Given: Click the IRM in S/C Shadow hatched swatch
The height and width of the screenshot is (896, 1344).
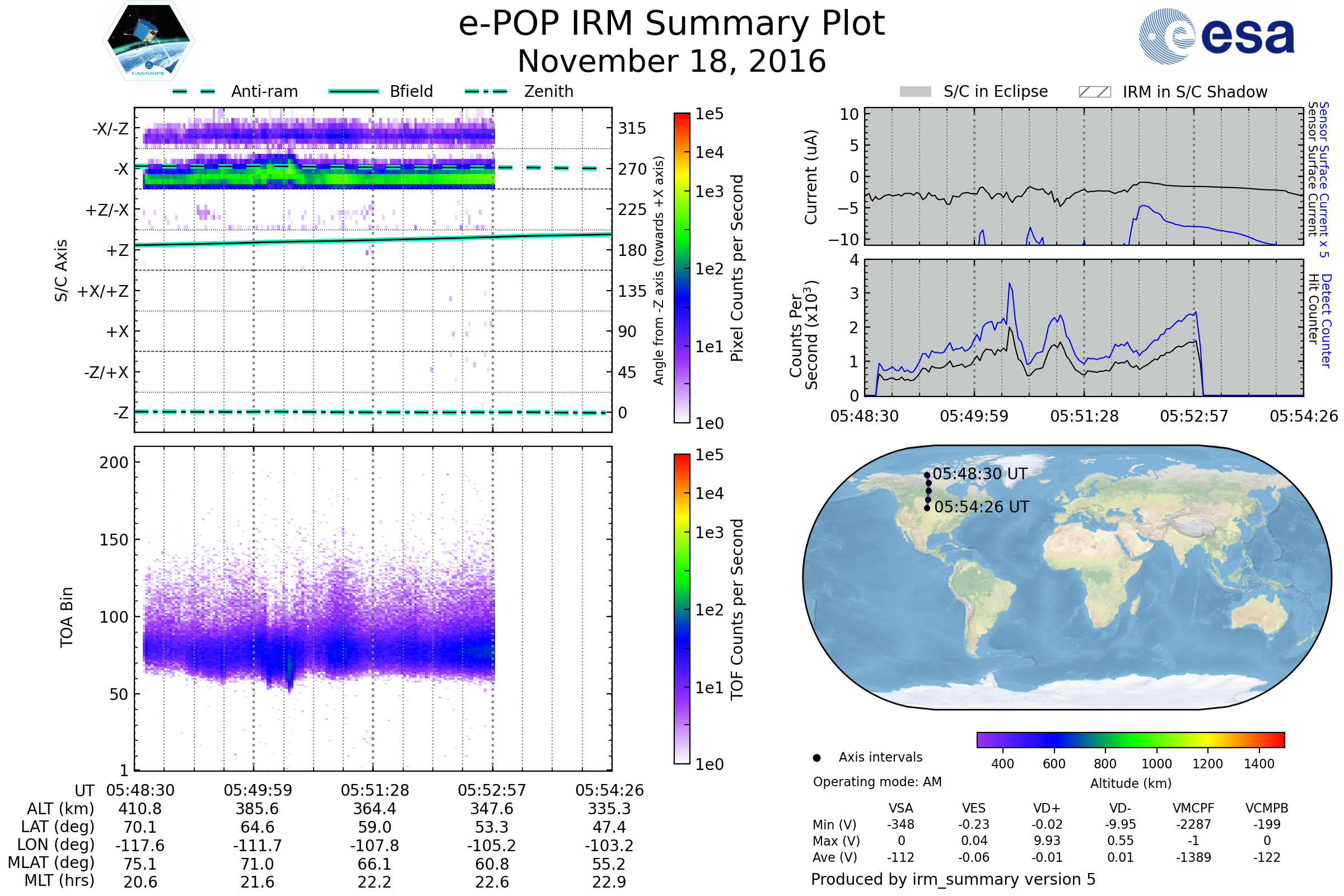Looking at the screenshot, I should point(1094,92).
